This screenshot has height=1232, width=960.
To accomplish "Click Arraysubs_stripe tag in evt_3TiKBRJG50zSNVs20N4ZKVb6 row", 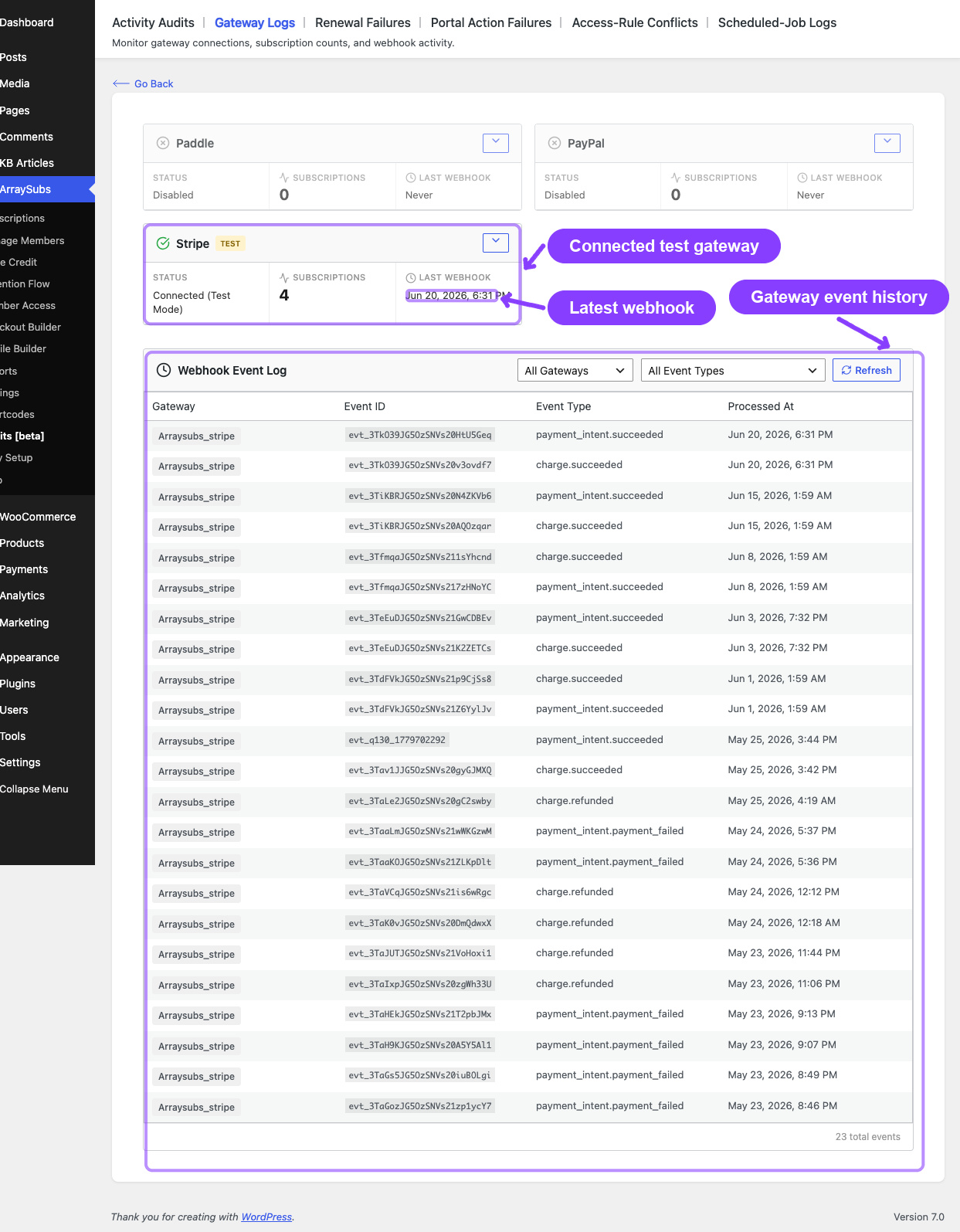I will tap(196, 497).
